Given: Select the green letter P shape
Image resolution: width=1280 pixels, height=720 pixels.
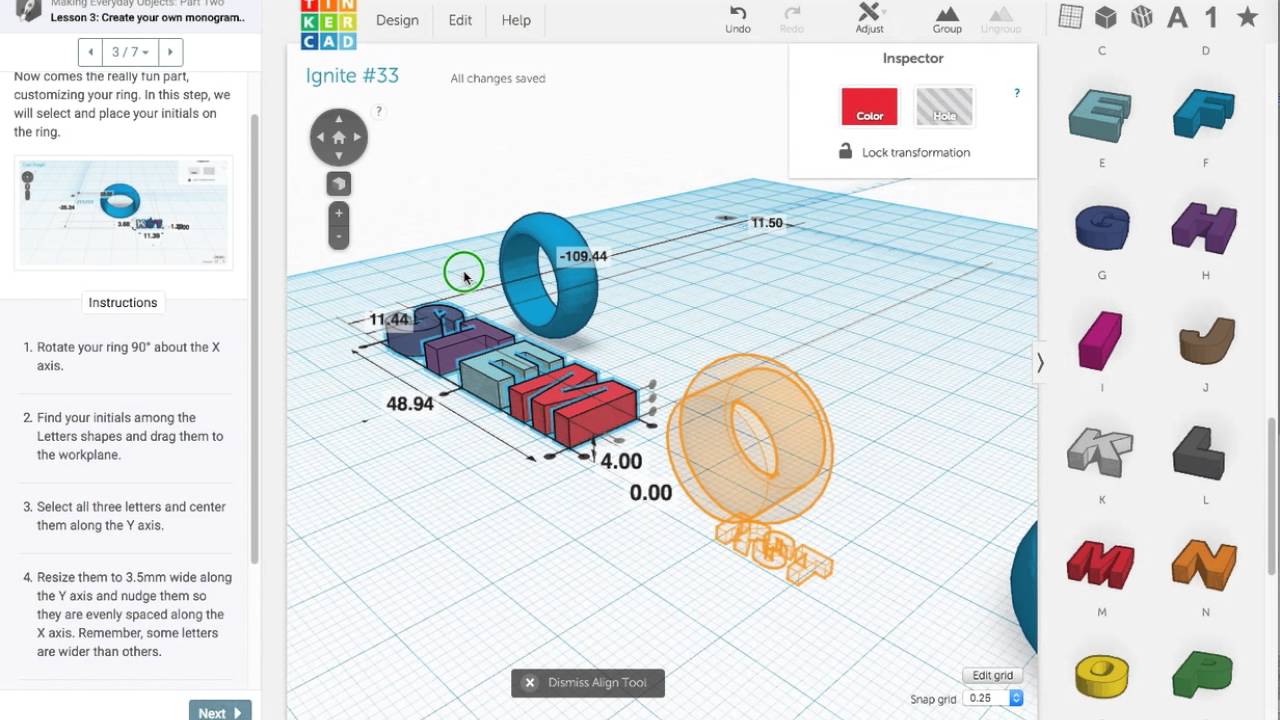Looking at the screenshot, I should coord(1204,675).
